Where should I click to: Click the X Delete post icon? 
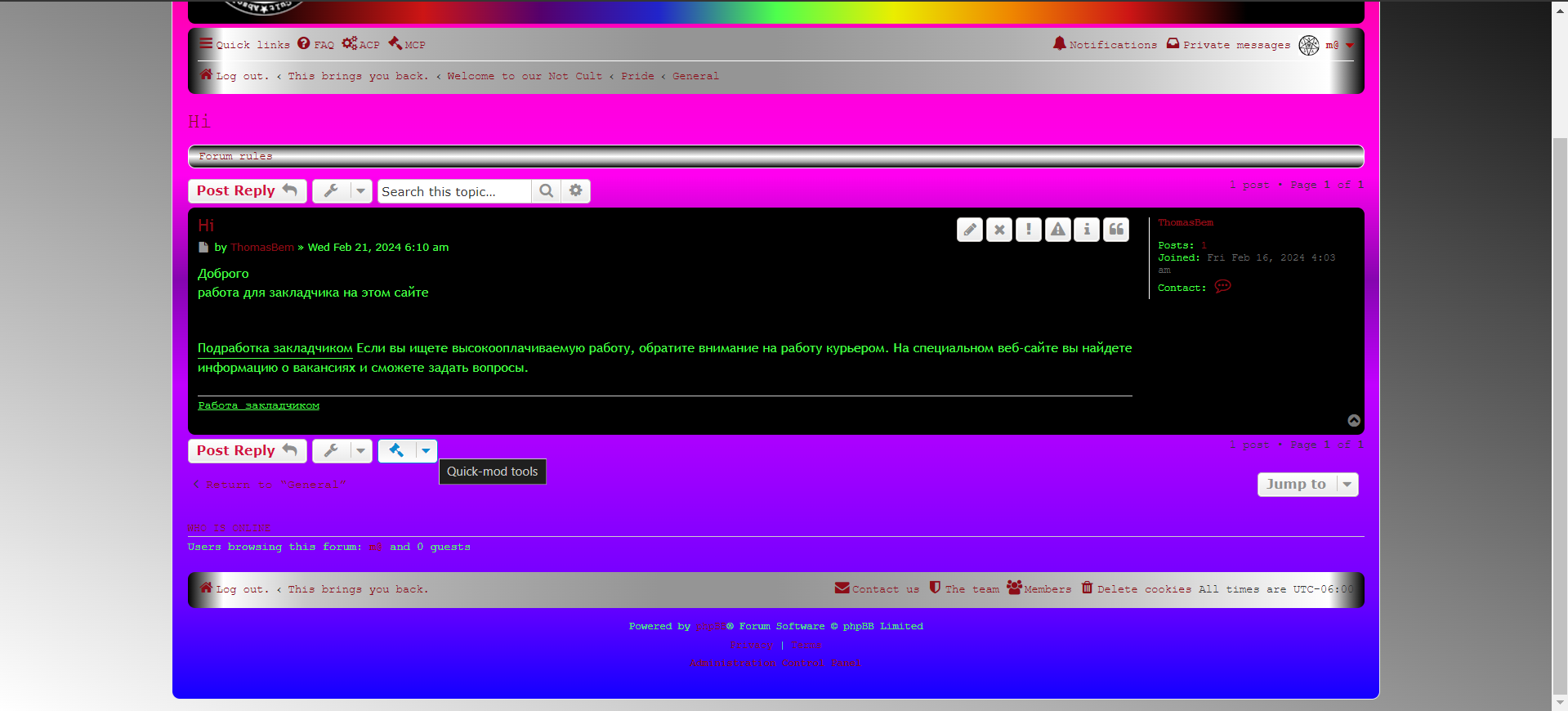click(x=998, y=230)
